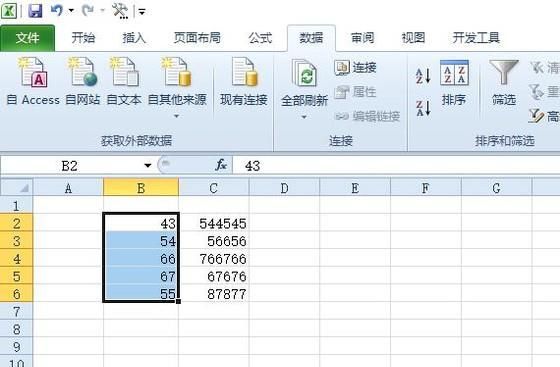This screenshot has height=367, width=560.
Task: Click the fill handle of the selection
Action: point(178,301)
